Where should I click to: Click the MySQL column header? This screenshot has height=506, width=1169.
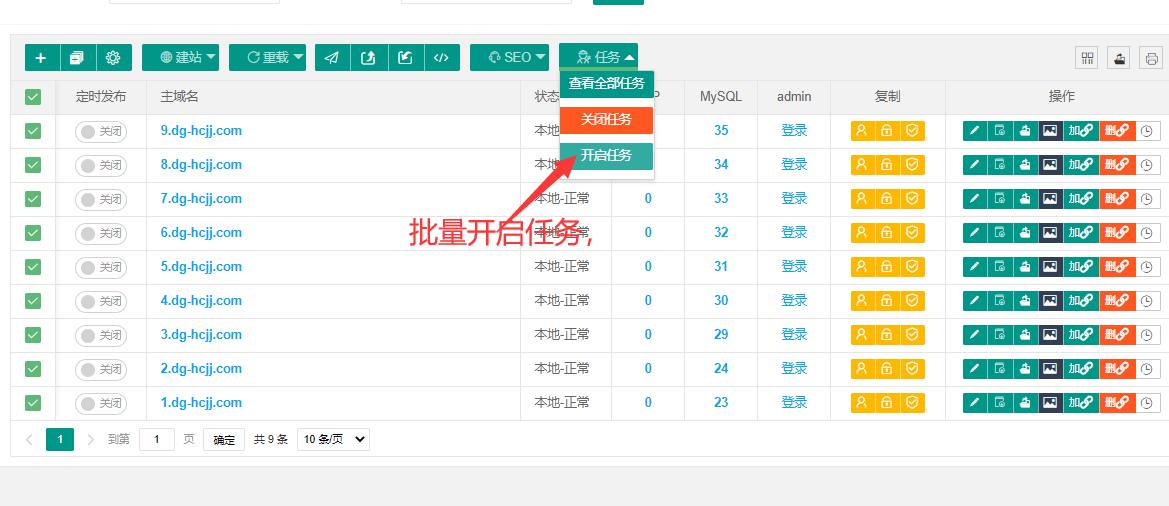pos(721,97)
